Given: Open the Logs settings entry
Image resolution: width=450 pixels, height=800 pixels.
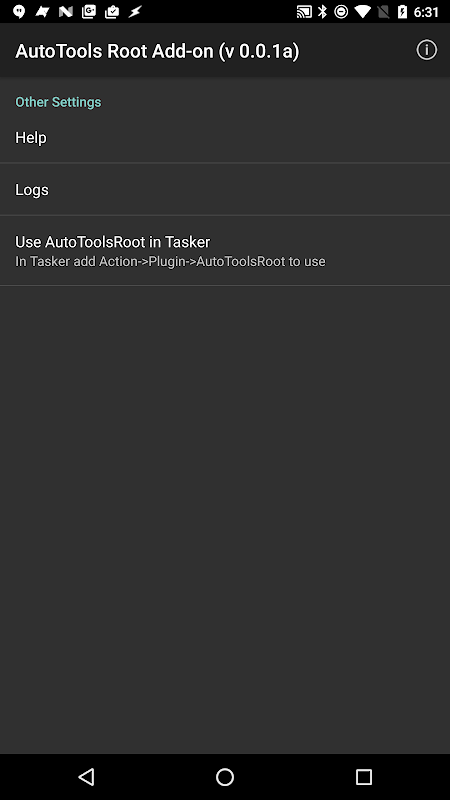Looking at the screenshot, I should [225, 189].
